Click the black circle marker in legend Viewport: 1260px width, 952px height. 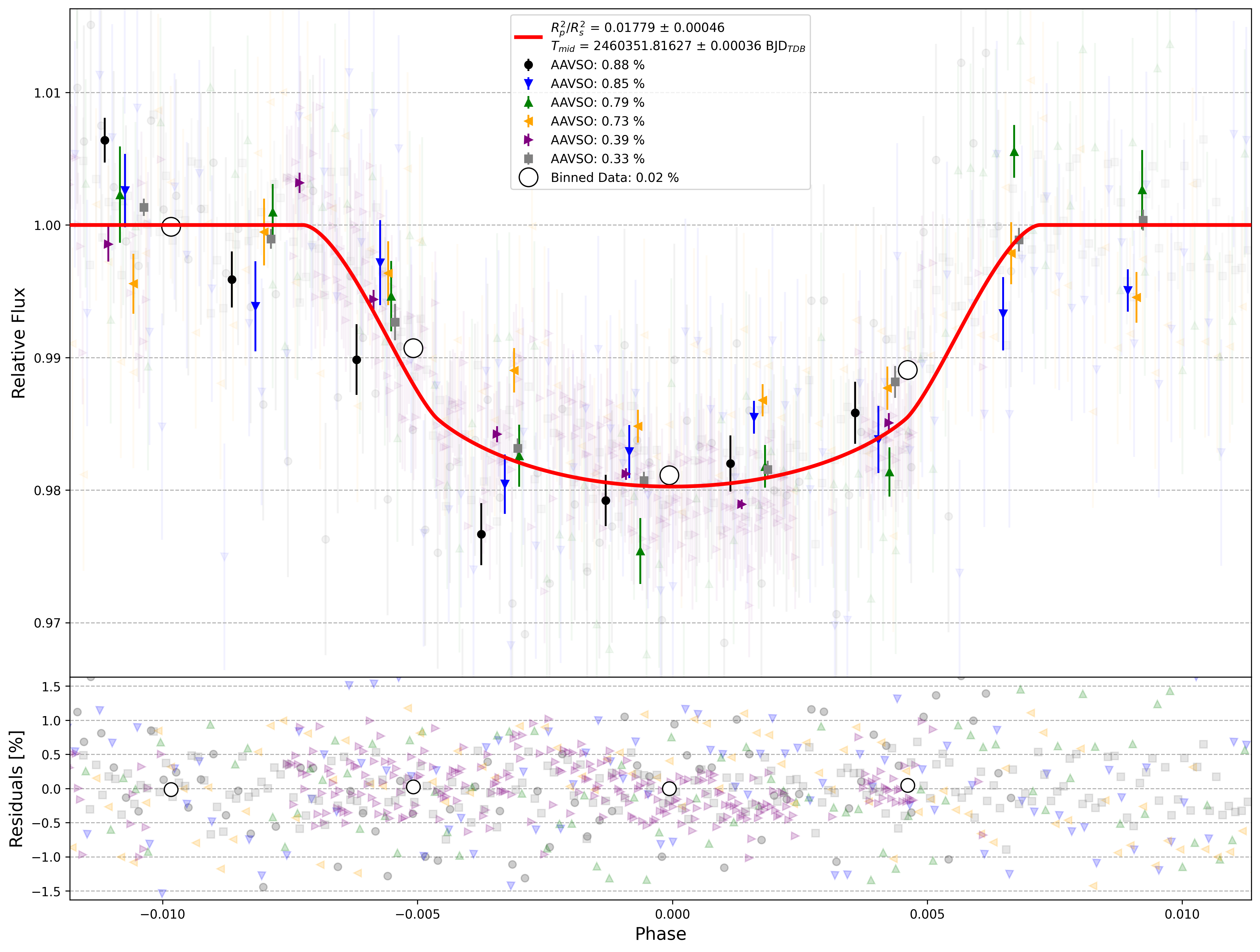pos(529,65)
